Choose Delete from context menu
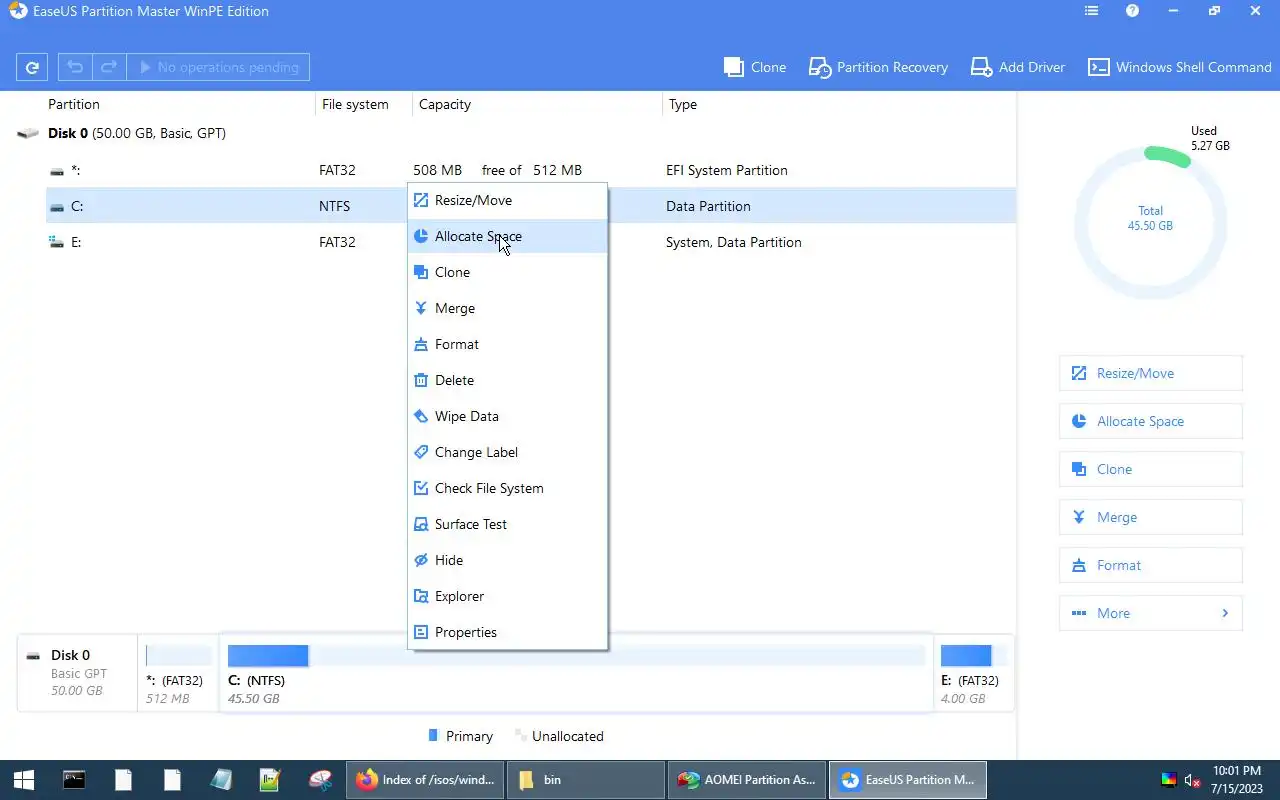 [507, 380]
